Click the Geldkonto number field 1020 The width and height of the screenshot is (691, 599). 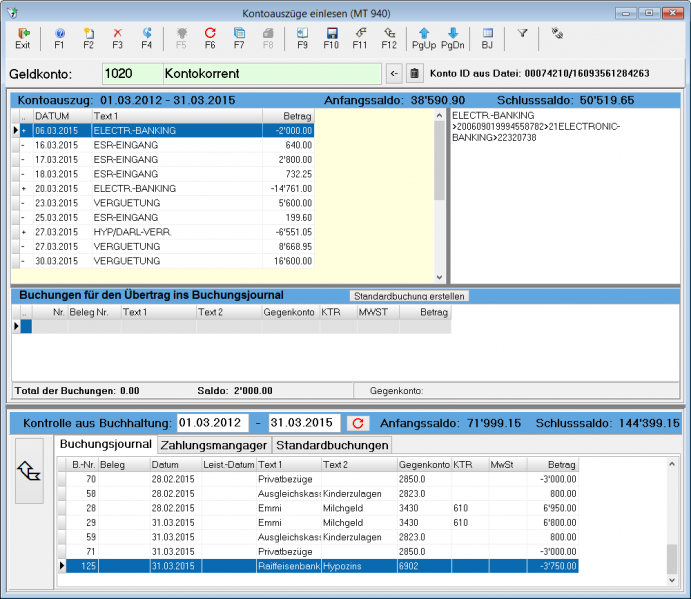tap(133, 74)
